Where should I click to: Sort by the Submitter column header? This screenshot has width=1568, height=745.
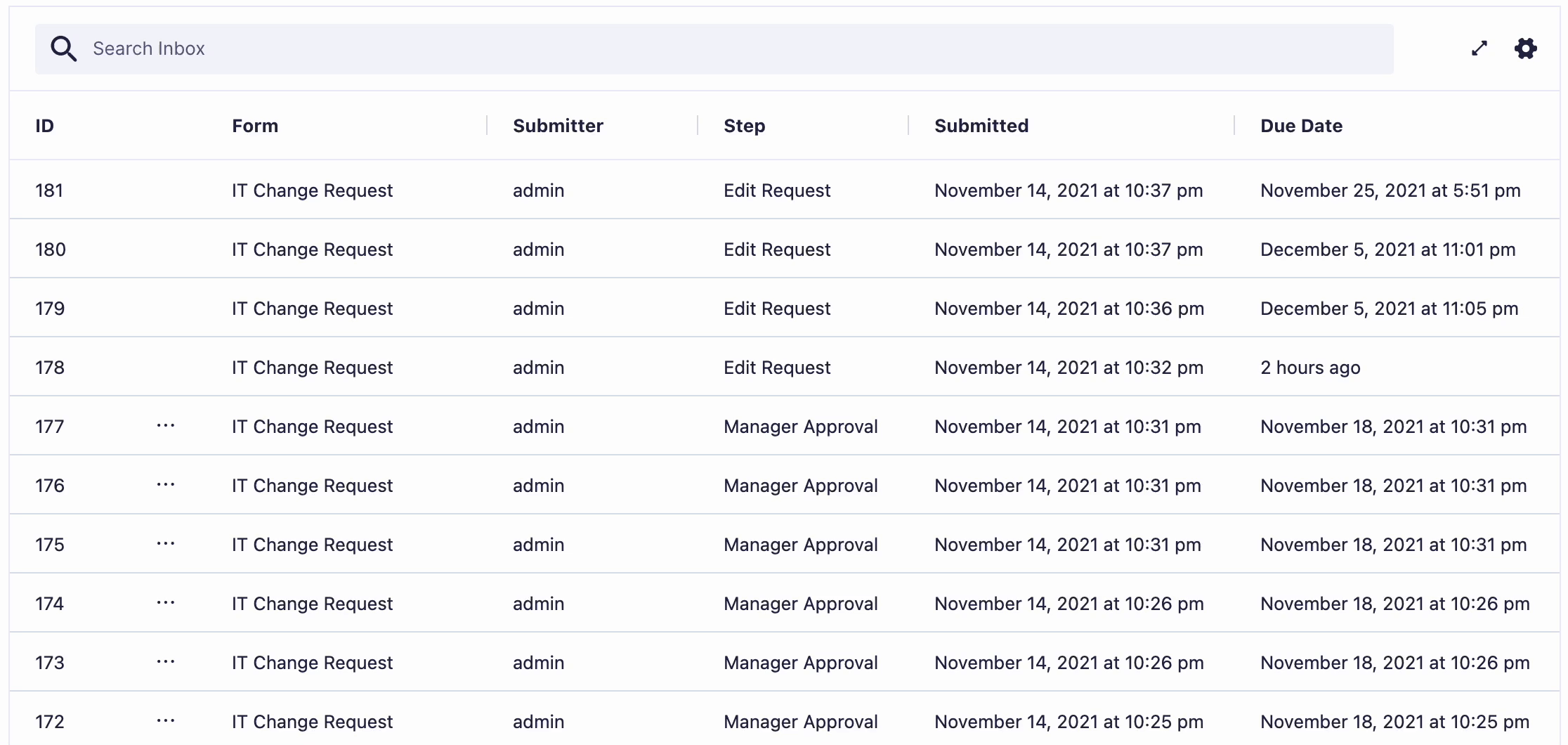pyautogui.click(x=558, y=126)
